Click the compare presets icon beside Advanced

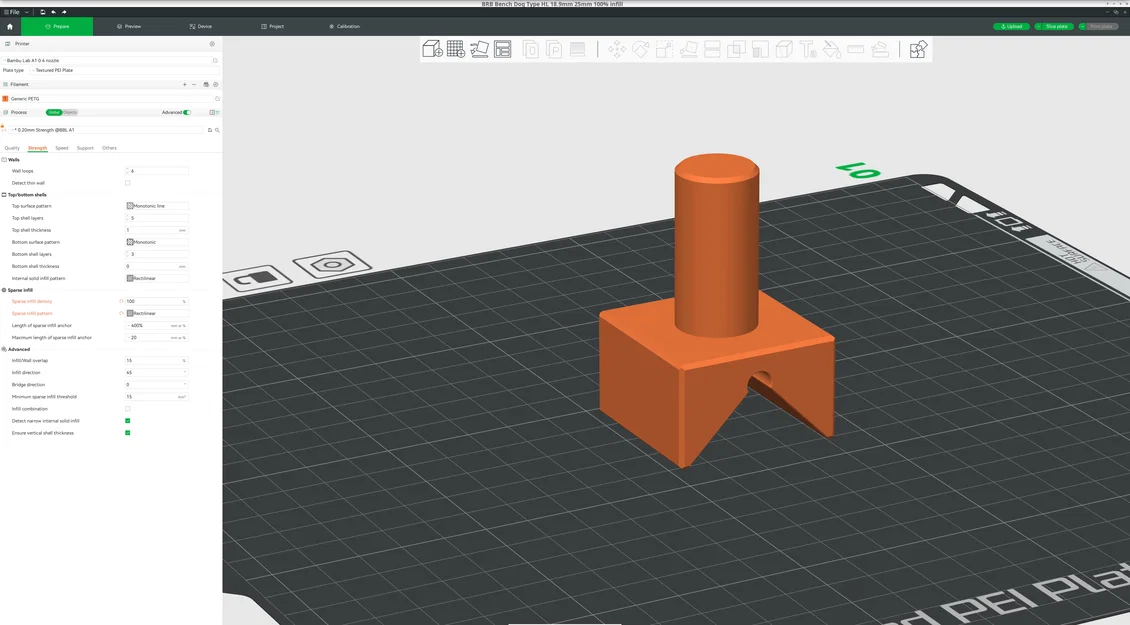(213, 112)
